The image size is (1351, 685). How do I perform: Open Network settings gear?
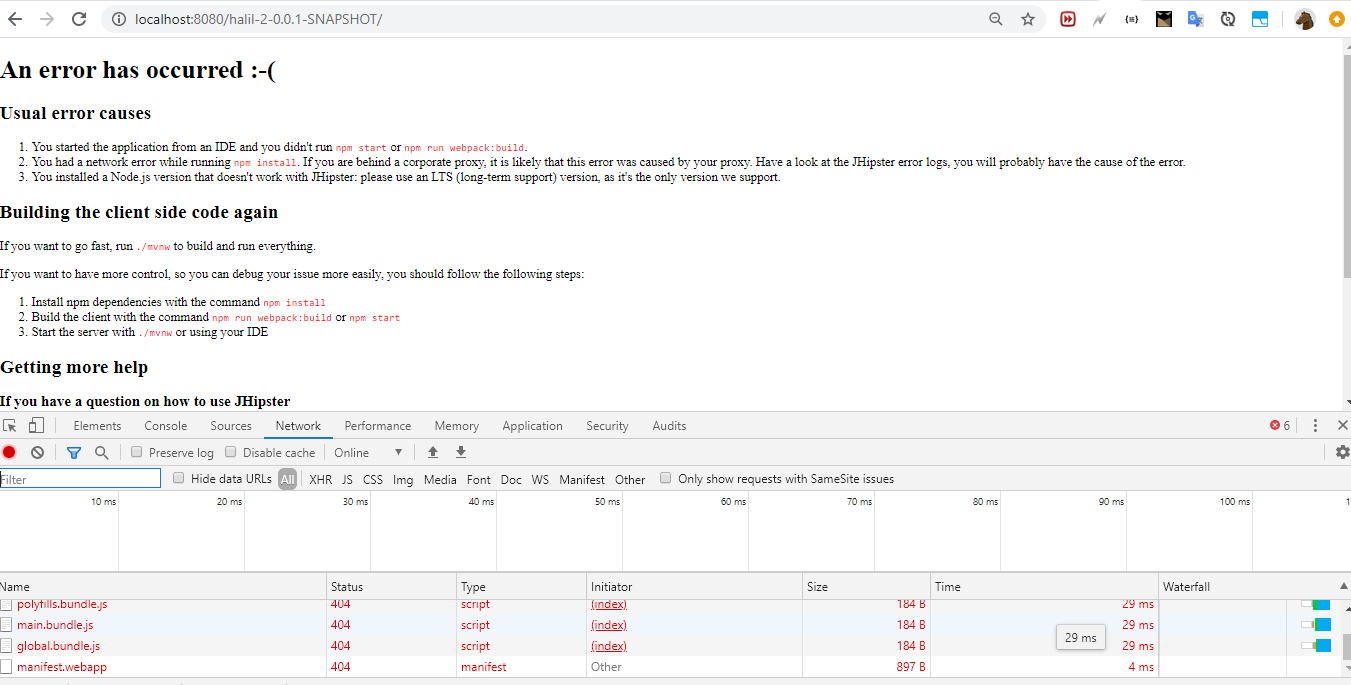pyautogui.click(x=1342, y=452)
